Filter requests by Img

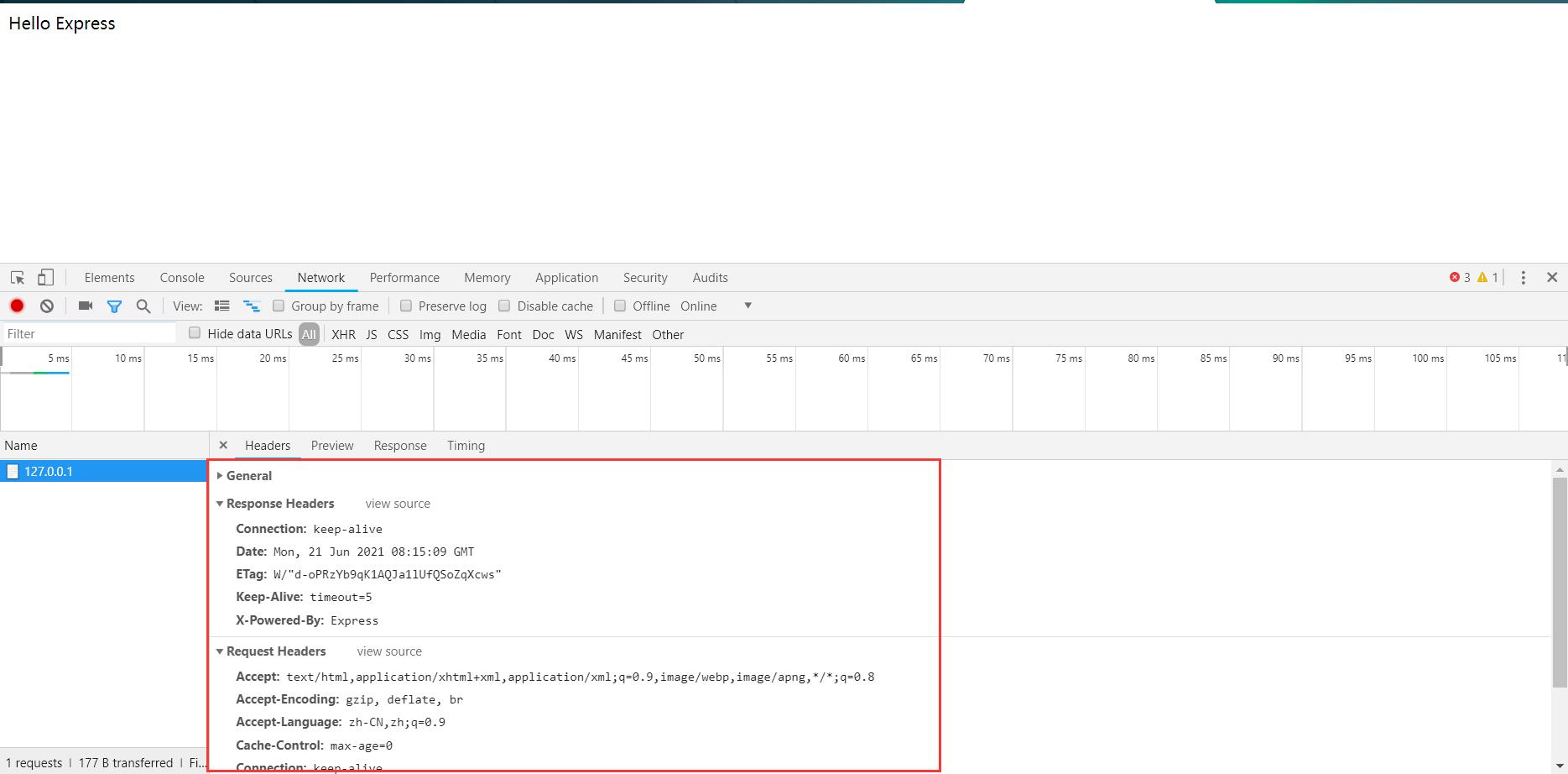click(x=430, y=334)
